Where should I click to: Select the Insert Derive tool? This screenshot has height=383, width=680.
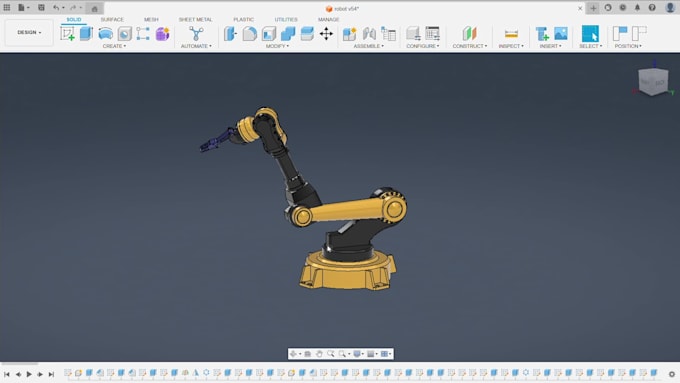click(542, 34)
